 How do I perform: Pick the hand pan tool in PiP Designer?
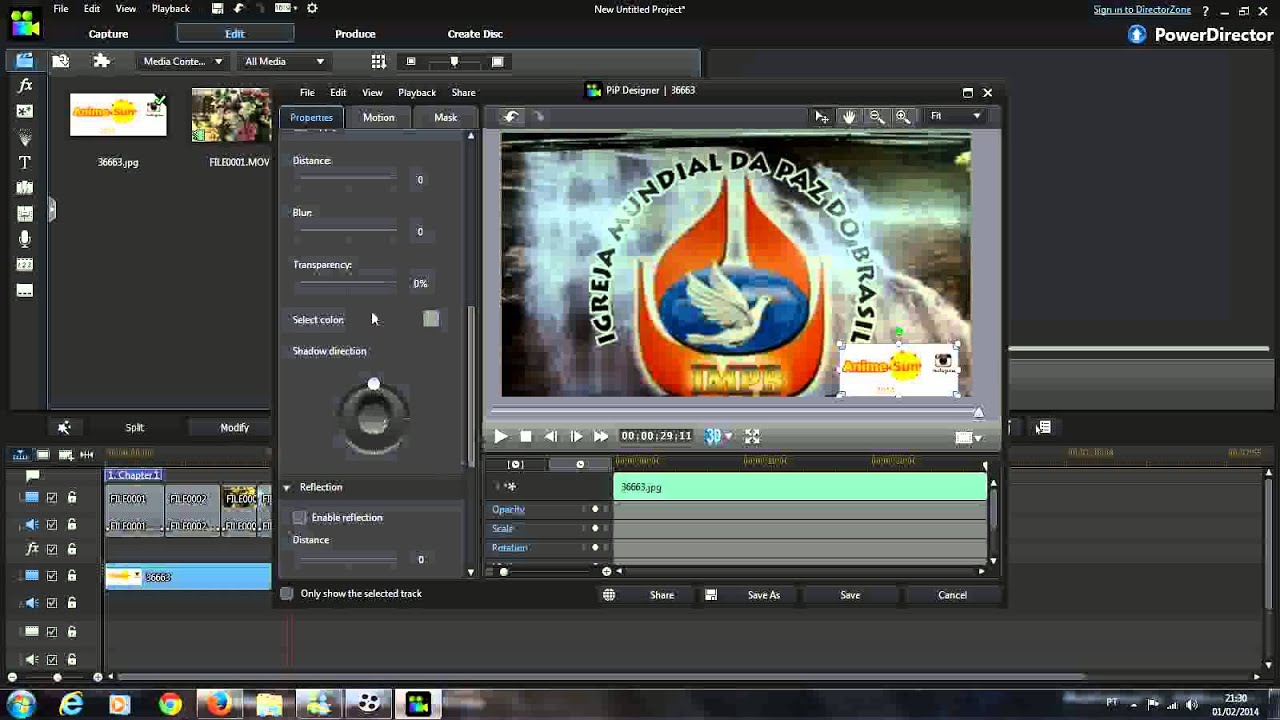pyautogui.click(x=849, y=117)
